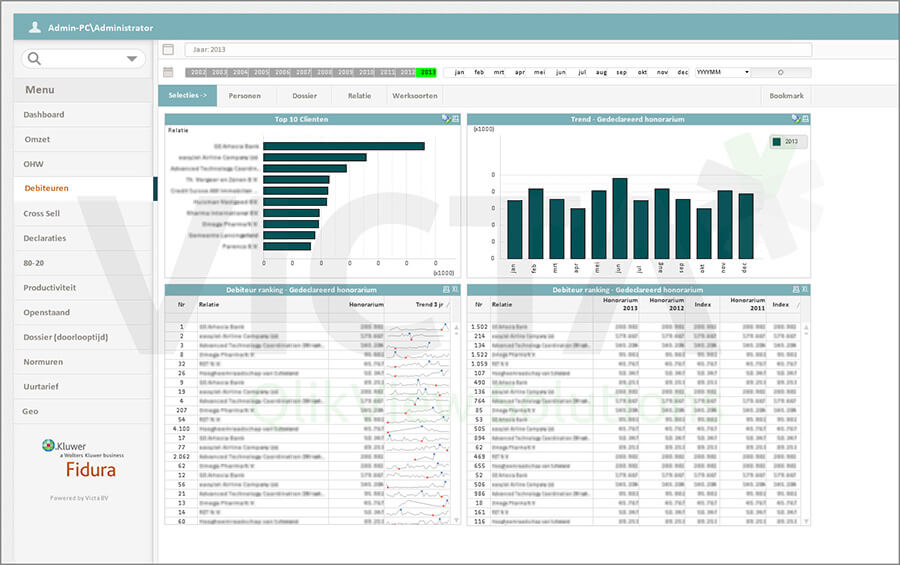Click the fast change icon on Top 10 Clienten

click(445, 119)
